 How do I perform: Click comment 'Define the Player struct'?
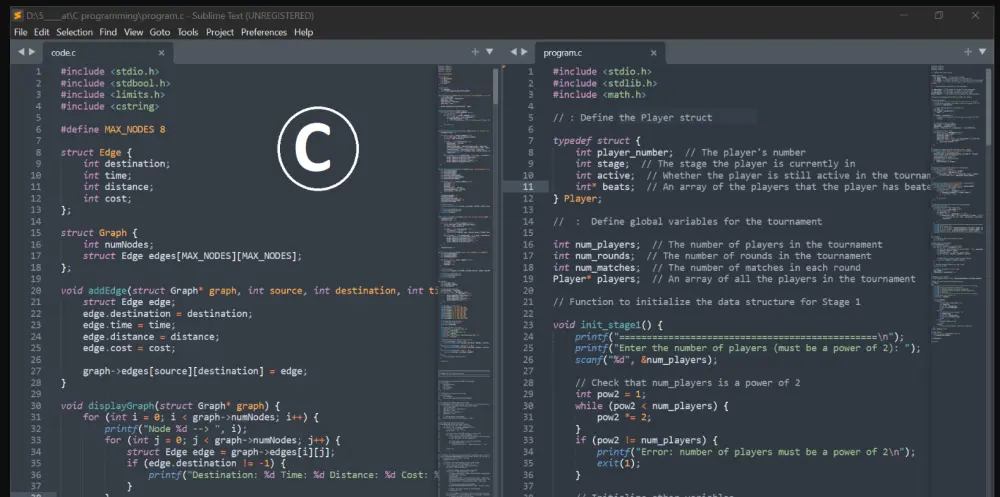(x=646, y=117)
